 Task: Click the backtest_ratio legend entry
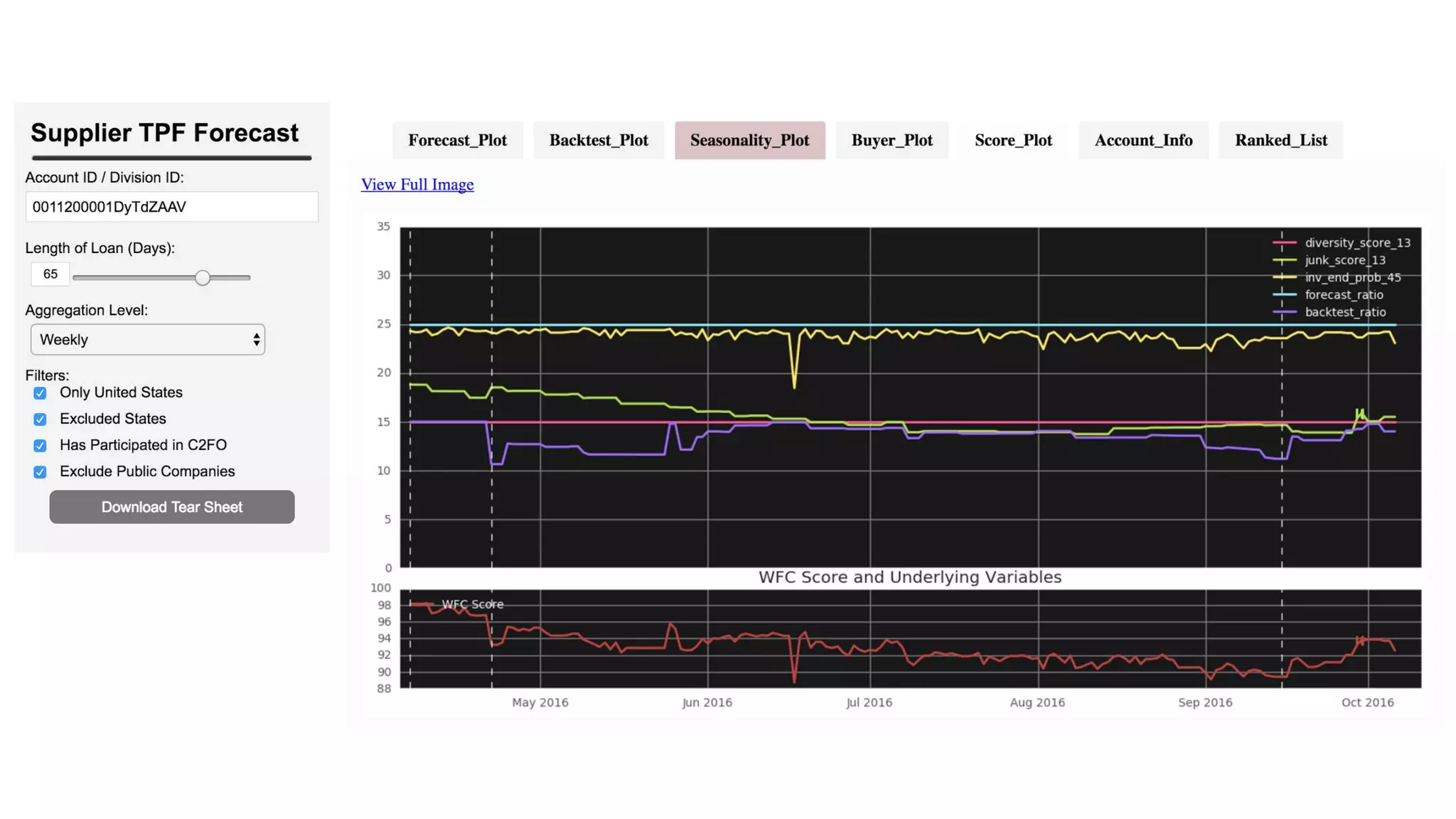[1344, 312]
